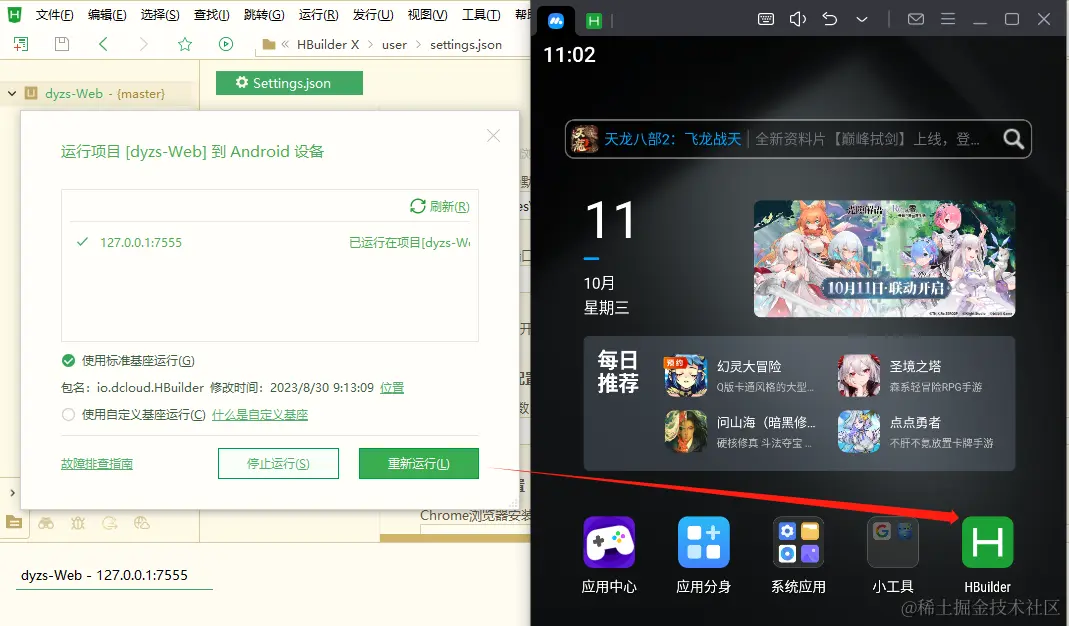
Task: Expand the side panel chevron at left
Action: [12, 492]
